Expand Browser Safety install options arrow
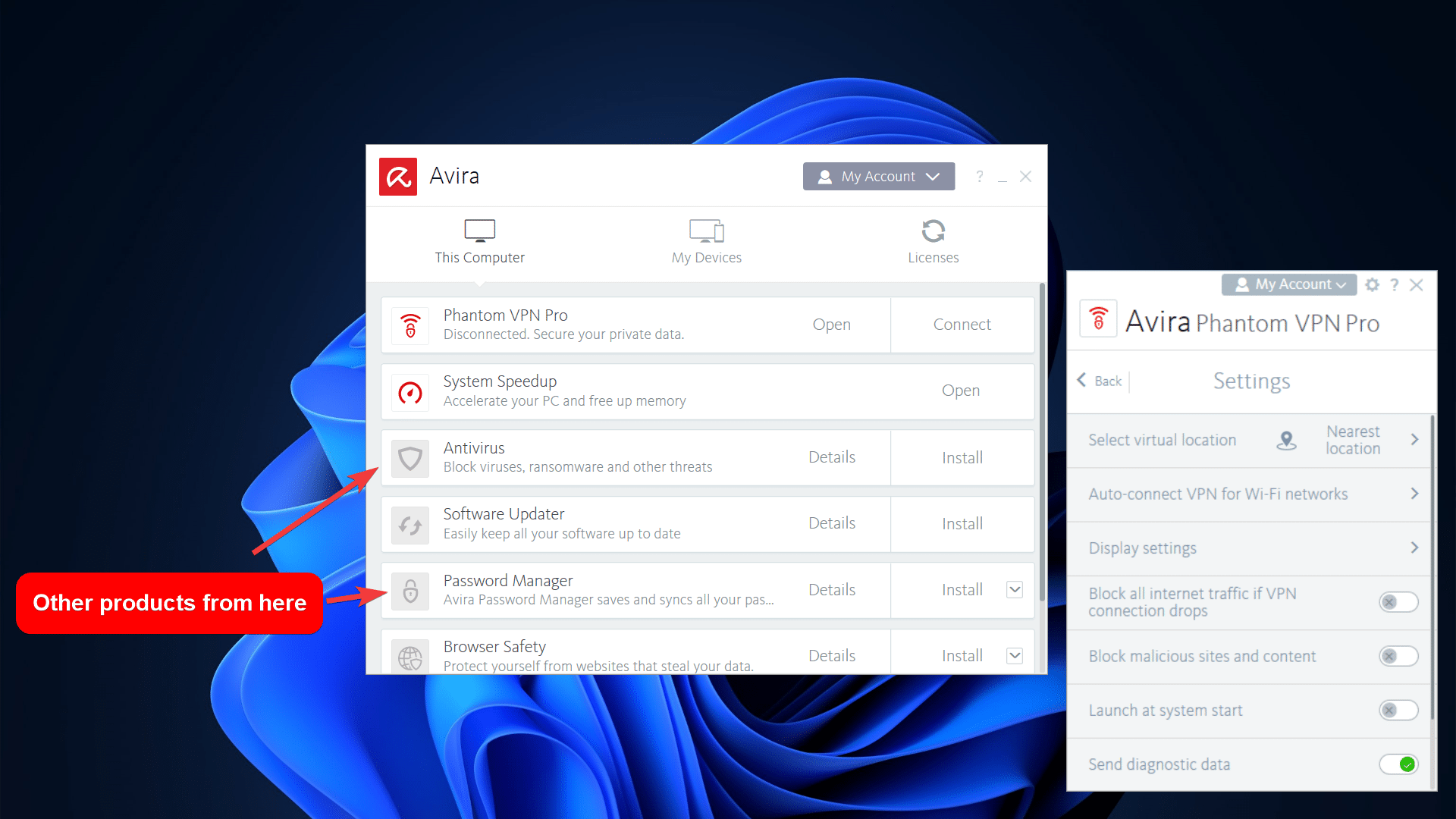This screenshot has height=819, width=1456. point(1015,655)
